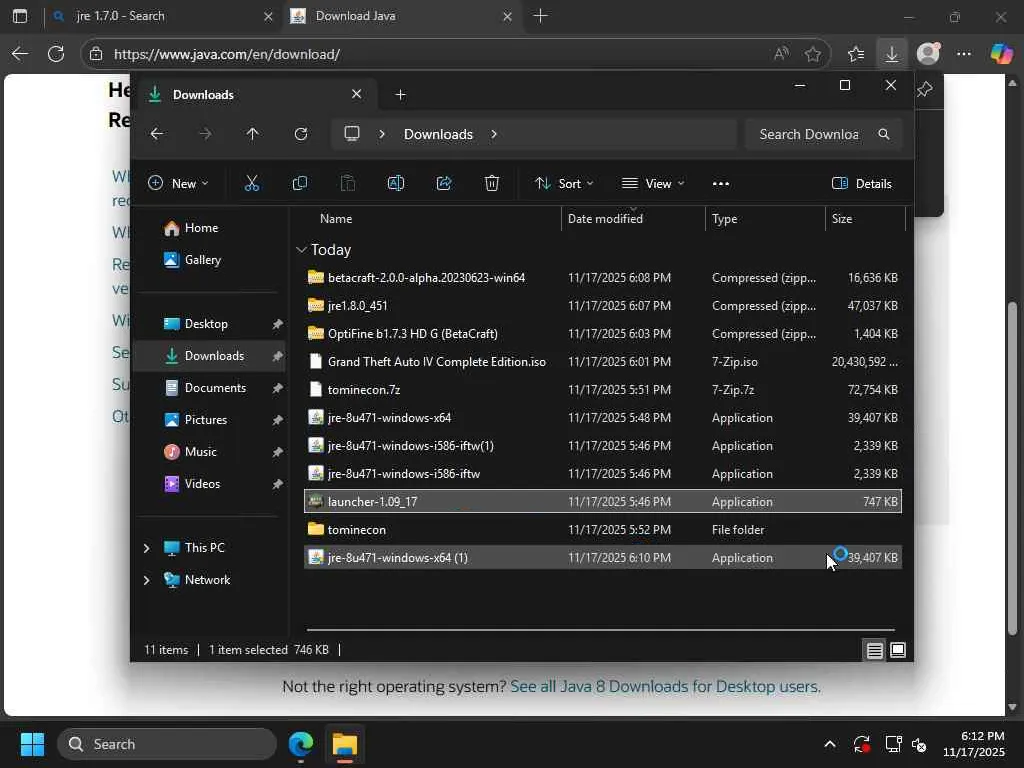This screenshot has width=1024, height=768.
Task: Open the Sort dropdown menu
Action: click(564, 183)
